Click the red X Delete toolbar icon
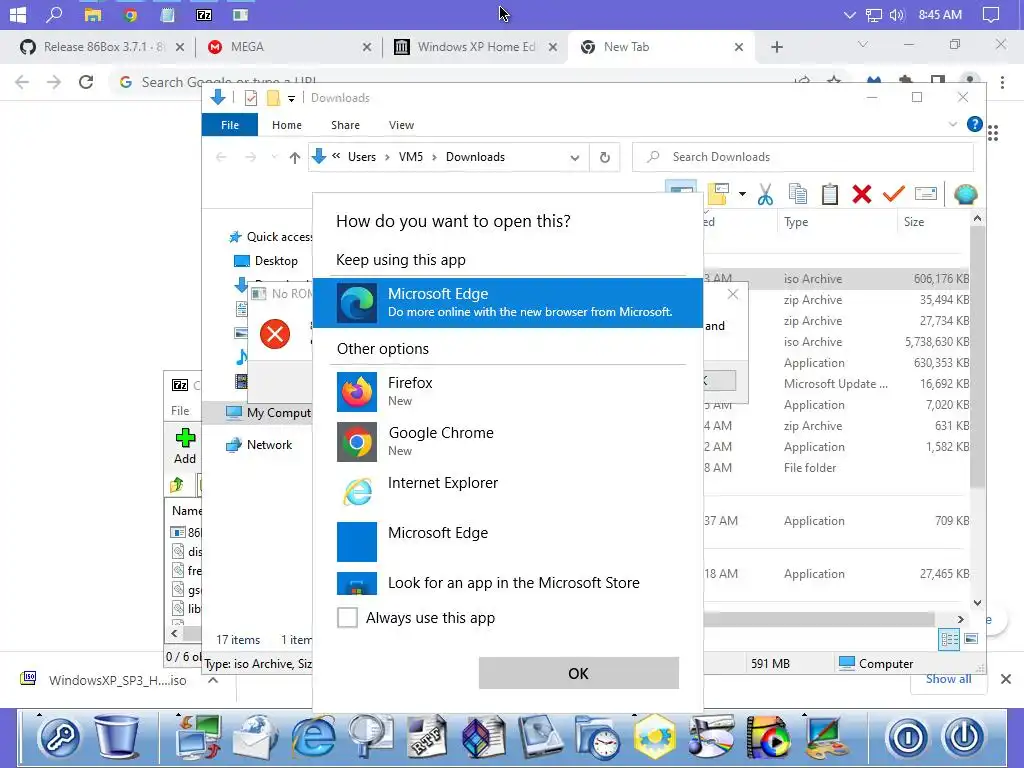This screenshot has height=768, width=1024. 861,194
